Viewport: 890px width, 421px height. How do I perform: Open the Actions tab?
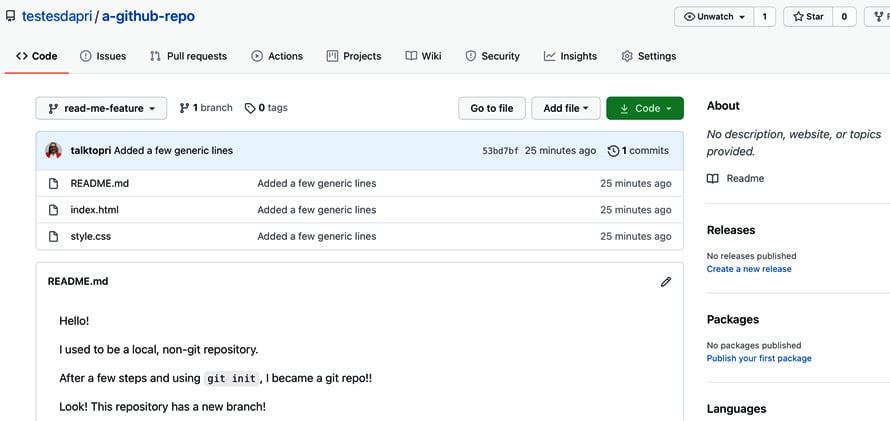coord(277,56)
